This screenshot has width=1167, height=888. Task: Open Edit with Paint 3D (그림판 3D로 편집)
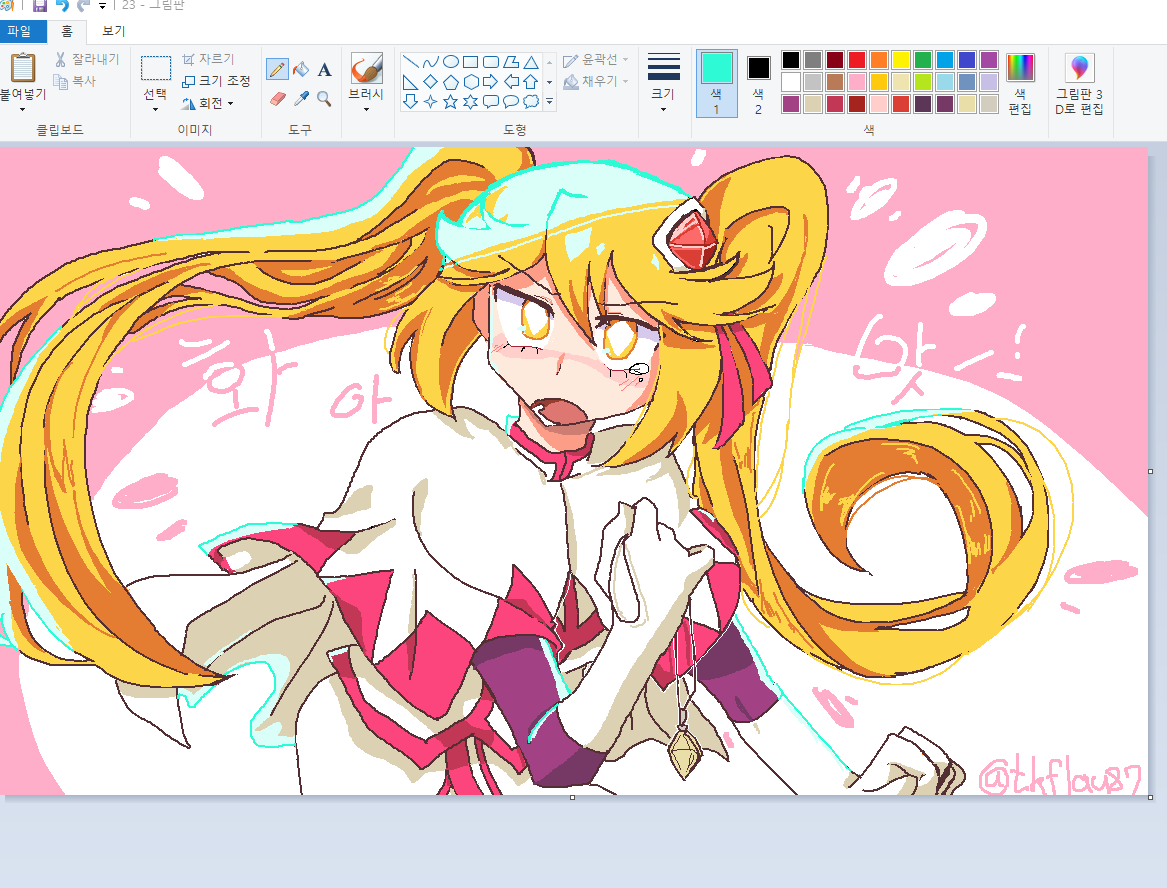[1079, 84]
